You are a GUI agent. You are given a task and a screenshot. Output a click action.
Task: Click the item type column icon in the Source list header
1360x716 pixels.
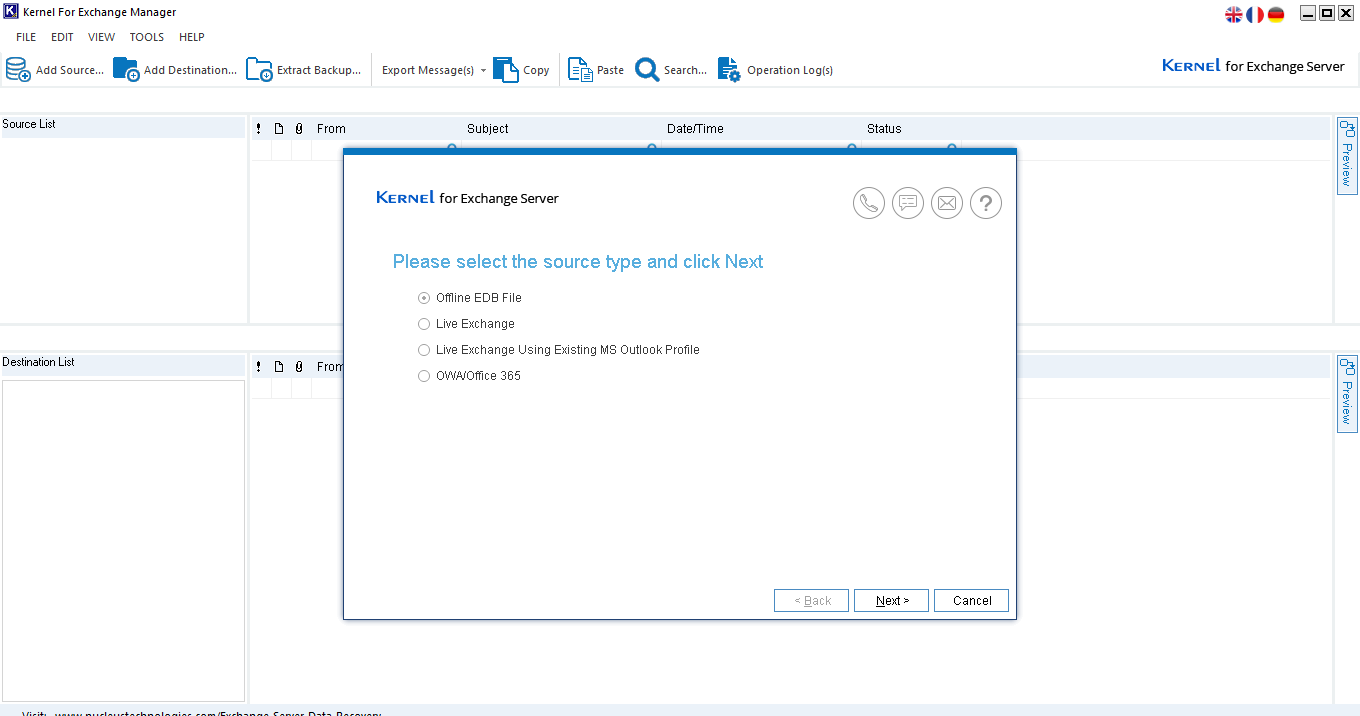(279, 129)
